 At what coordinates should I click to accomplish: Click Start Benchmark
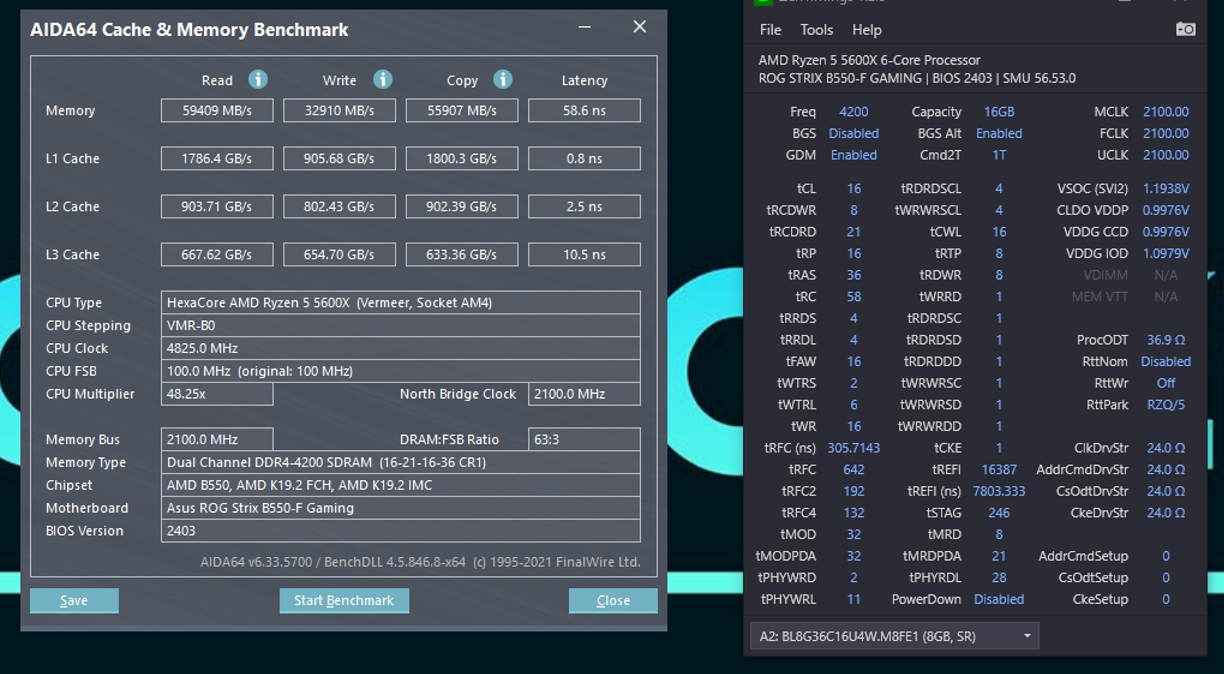coord(344,600)
